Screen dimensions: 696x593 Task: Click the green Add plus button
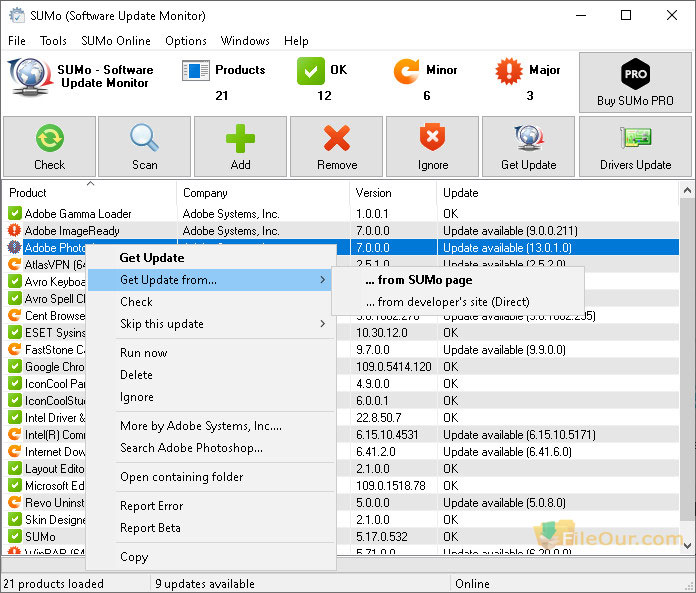[x=240, y=146]
